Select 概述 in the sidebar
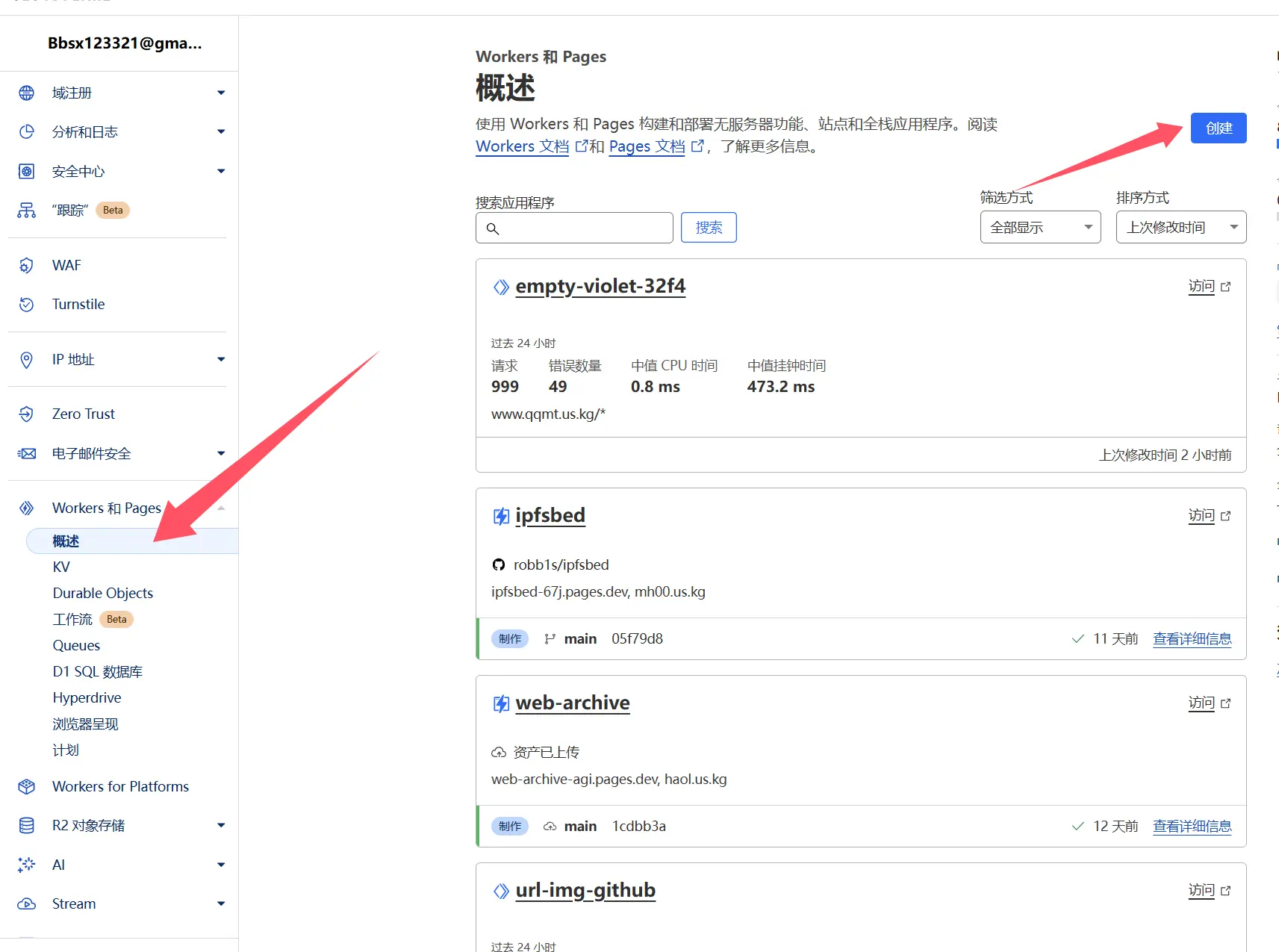This screenshot has width=1279, height=952. (132, 541)
